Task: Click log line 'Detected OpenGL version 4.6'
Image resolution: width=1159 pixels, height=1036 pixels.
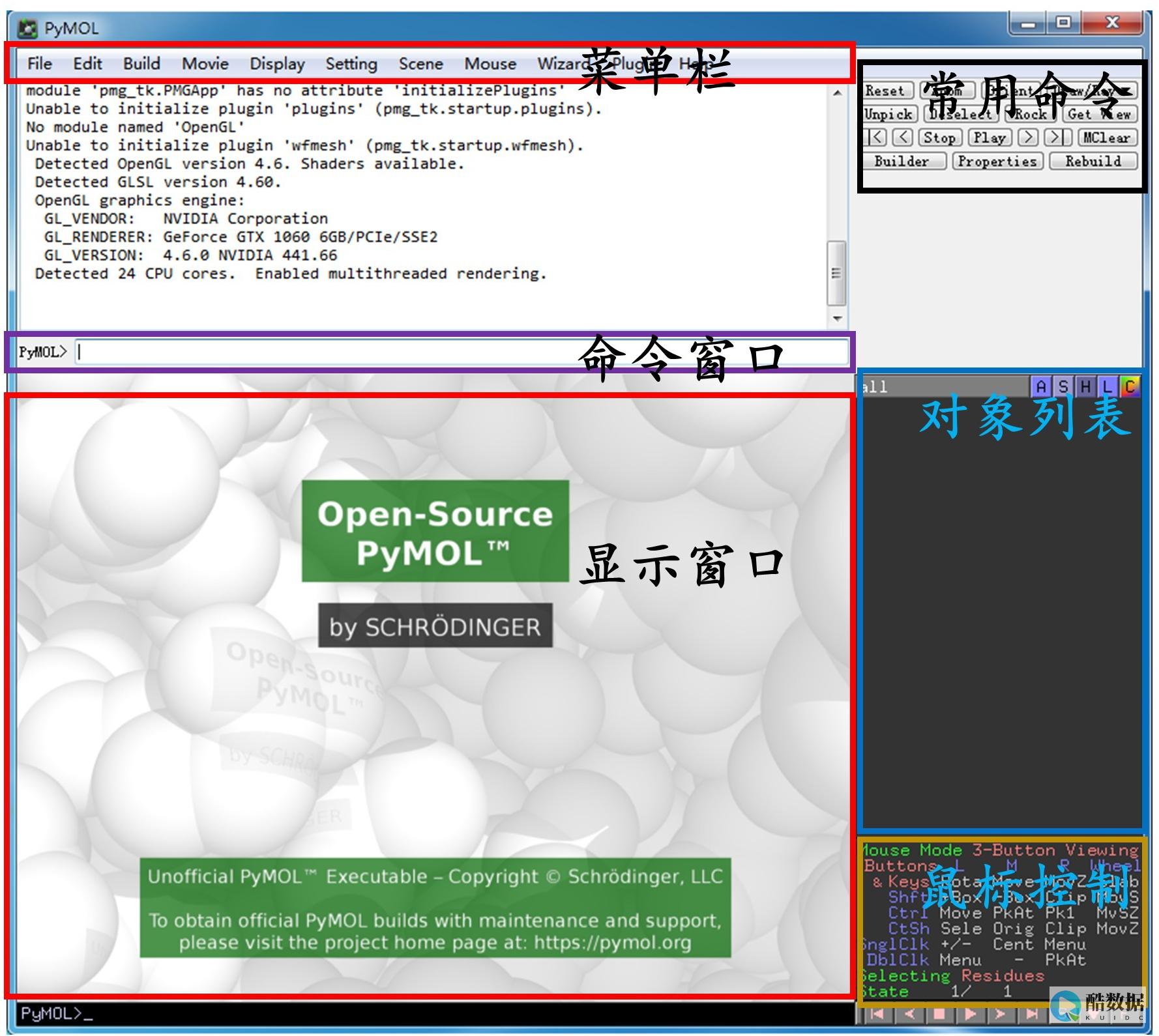Action: tap(249, 164)
